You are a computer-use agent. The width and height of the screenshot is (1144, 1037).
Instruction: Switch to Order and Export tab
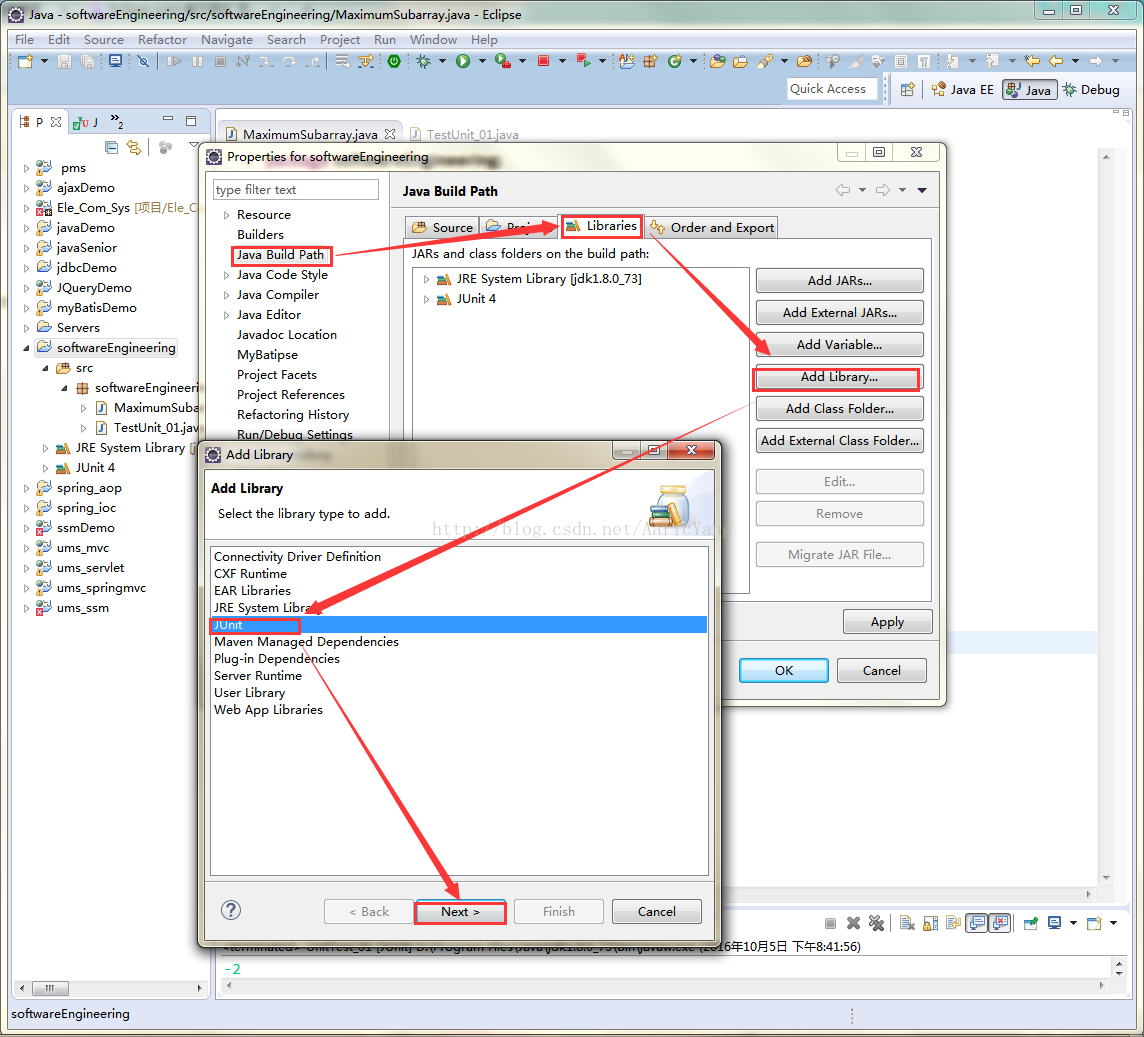(x=712, y=227)
